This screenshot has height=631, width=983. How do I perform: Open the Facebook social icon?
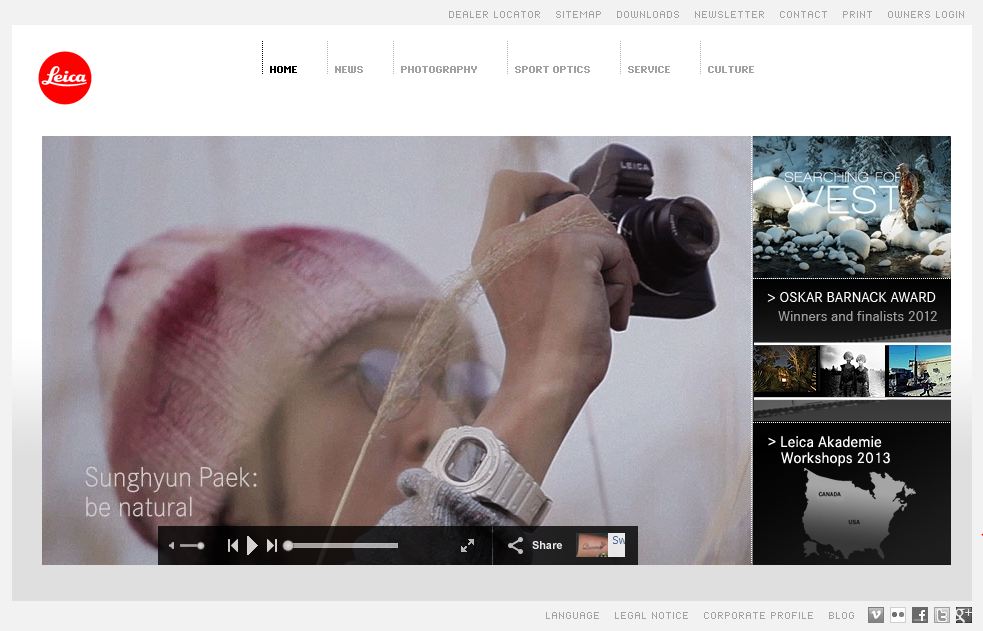click(x=920, y=615)
